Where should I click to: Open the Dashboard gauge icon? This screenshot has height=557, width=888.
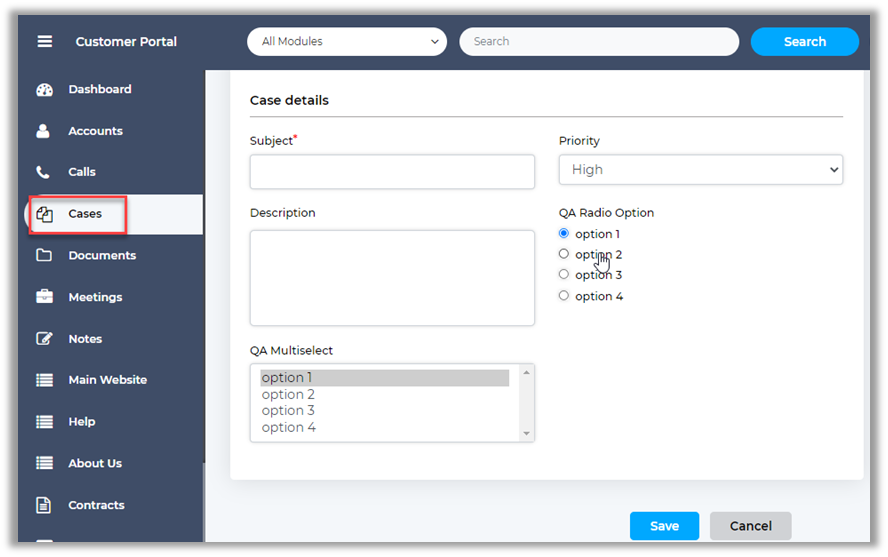coord(44,89)
